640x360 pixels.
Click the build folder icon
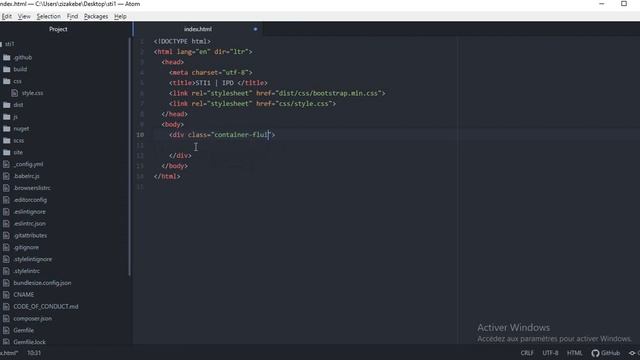pos(7,69)
